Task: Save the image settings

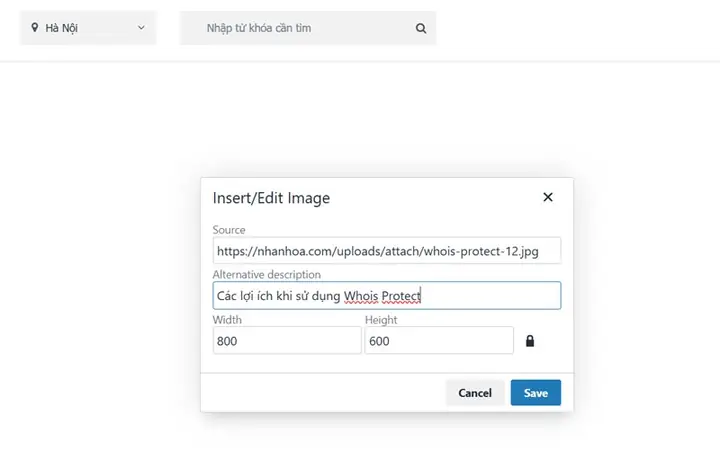Action: click(535, 393)
